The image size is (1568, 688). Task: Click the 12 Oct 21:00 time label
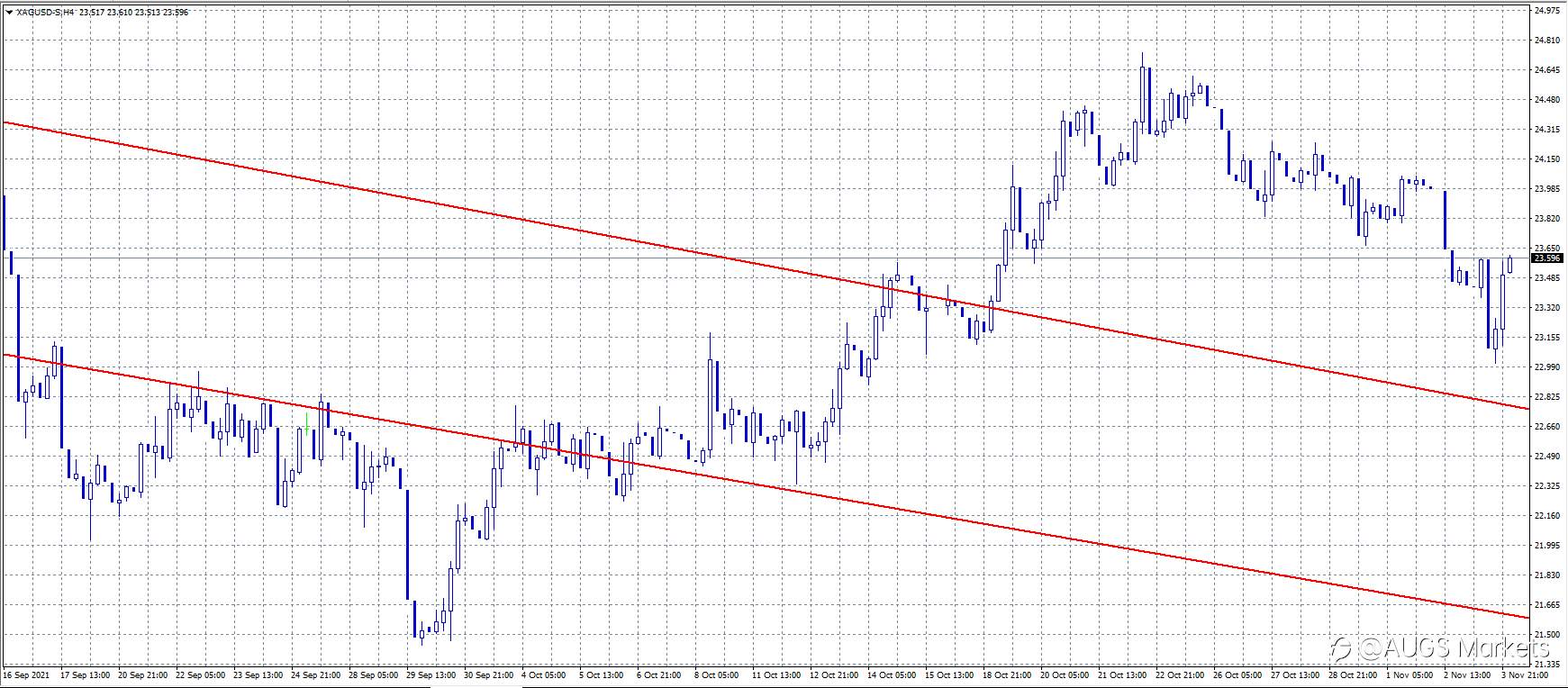[x=835, y=674]
